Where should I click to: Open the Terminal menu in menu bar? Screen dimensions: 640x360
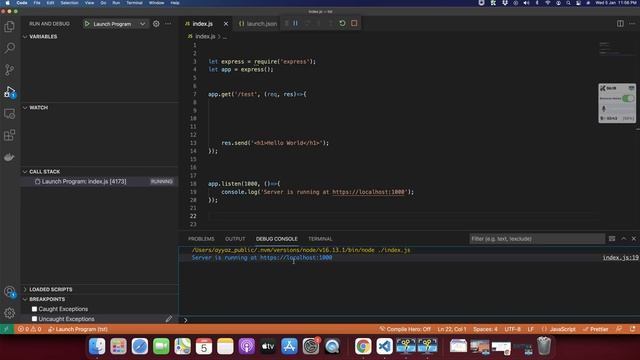click(x=134, y=3)
